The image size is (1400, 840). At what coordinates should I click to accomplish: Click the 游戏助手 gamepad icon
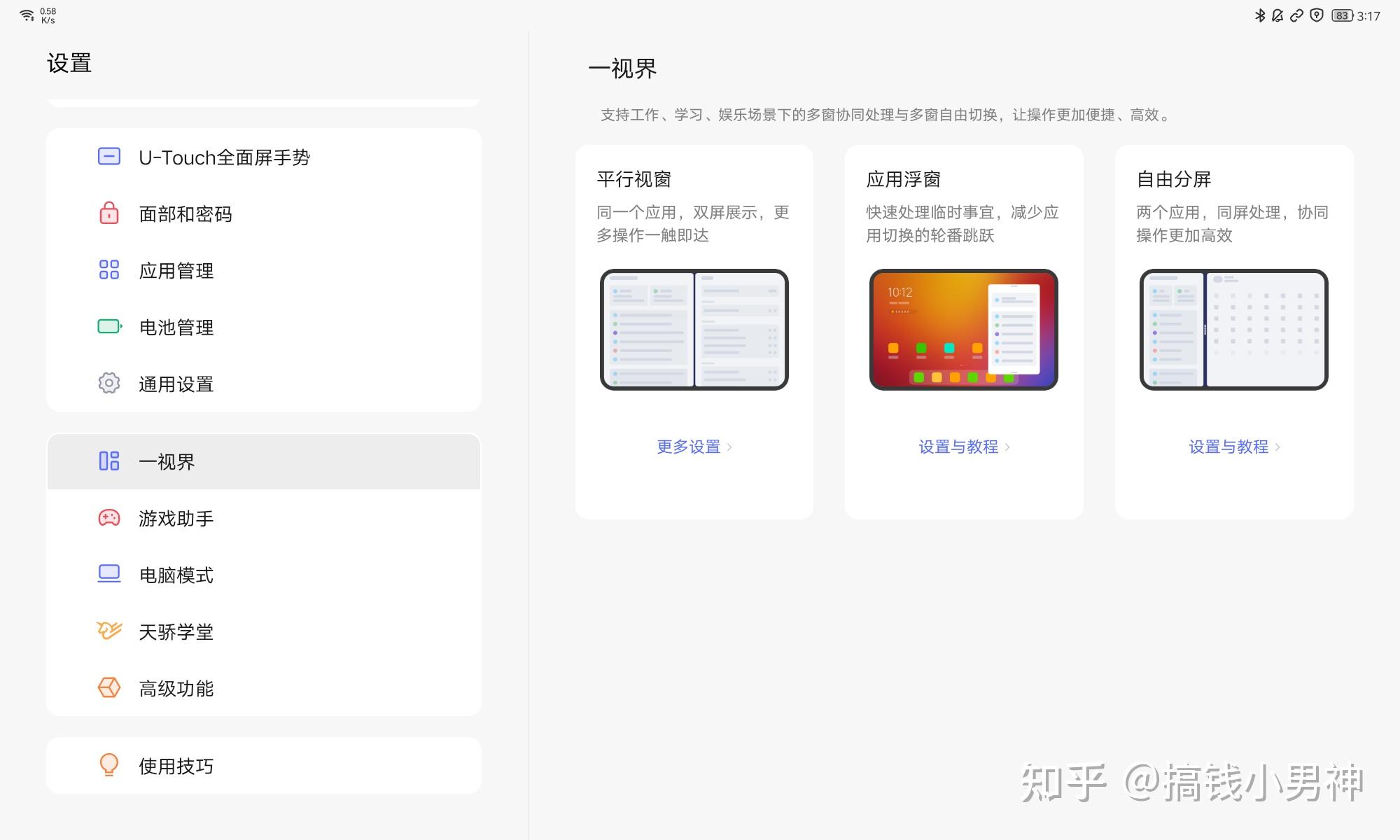click(x=108, y=518)
